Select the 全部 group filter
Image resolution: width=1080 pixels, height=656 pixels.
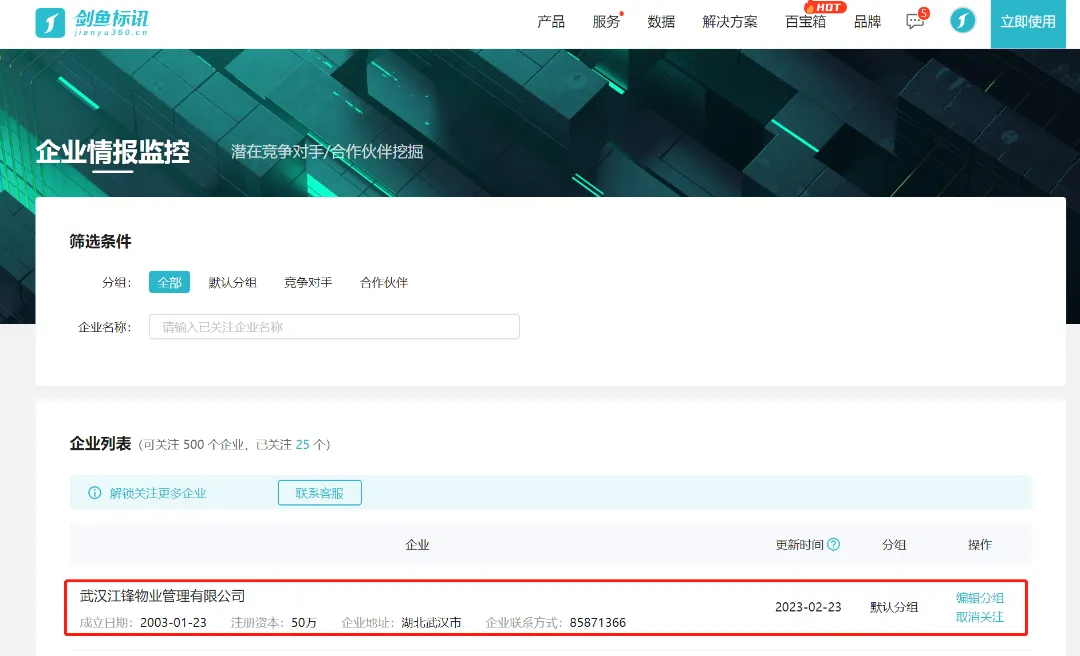pos(169,282)
